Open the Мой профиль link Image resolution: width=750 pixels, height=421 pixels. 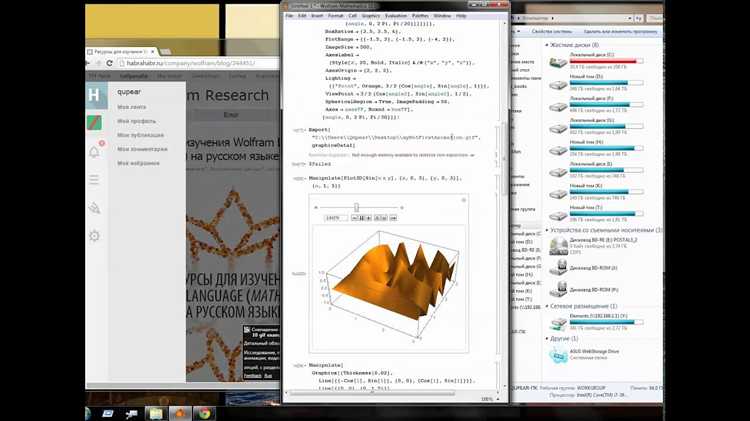[x=136, y=121]
